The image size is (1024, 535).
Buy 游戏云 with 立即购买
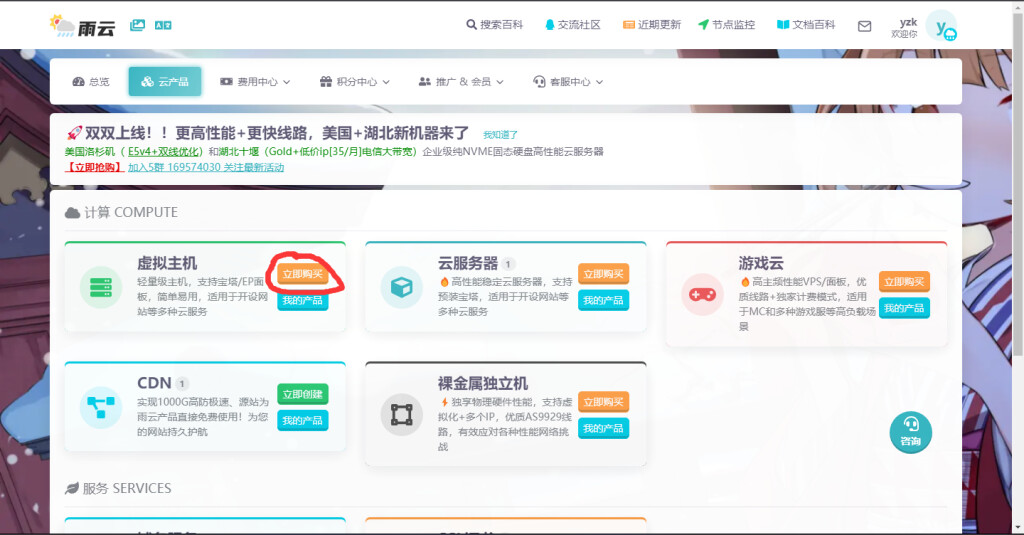pyautogui.click(x=904, y=282)
